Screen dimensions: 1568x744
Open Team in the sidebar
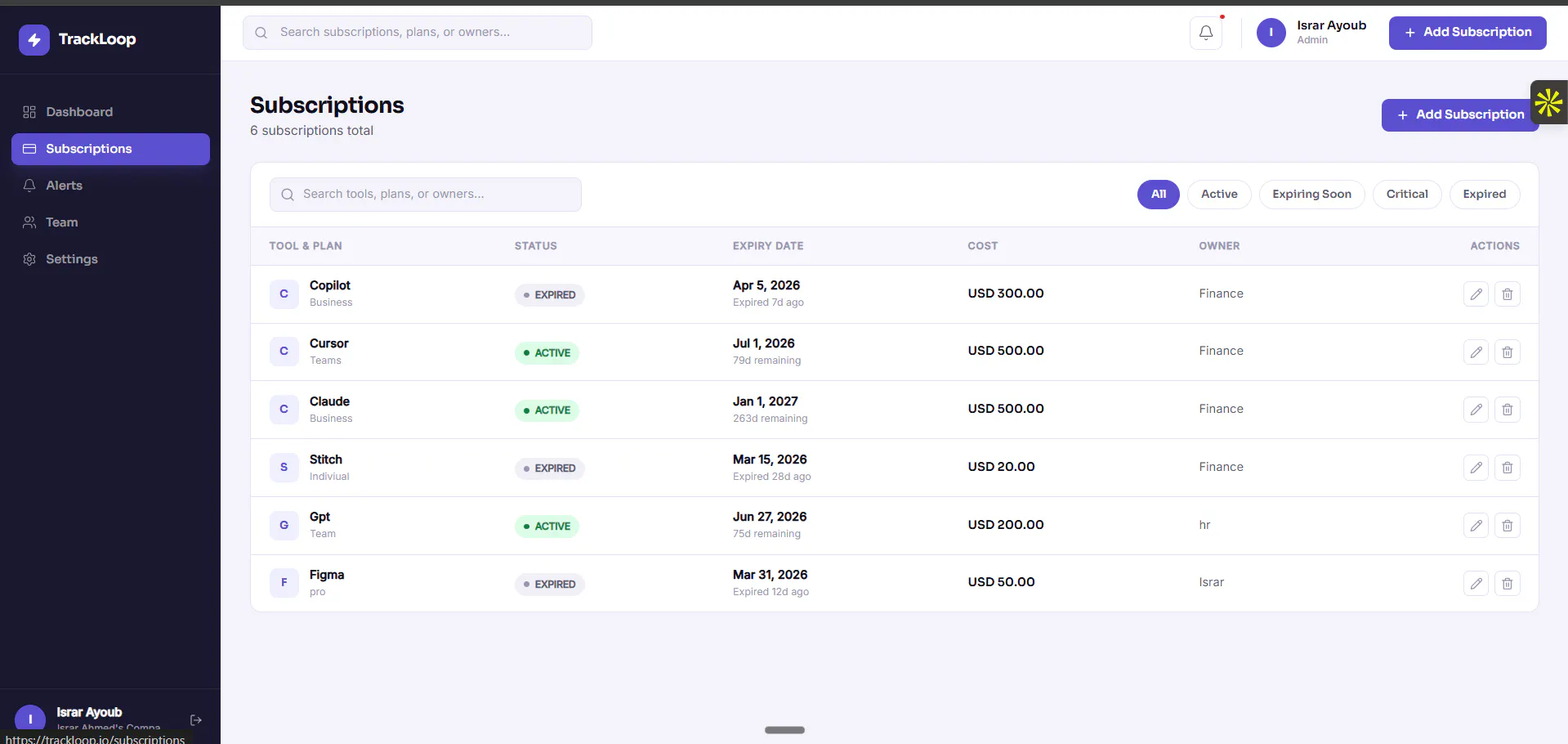tap(110, 222)
